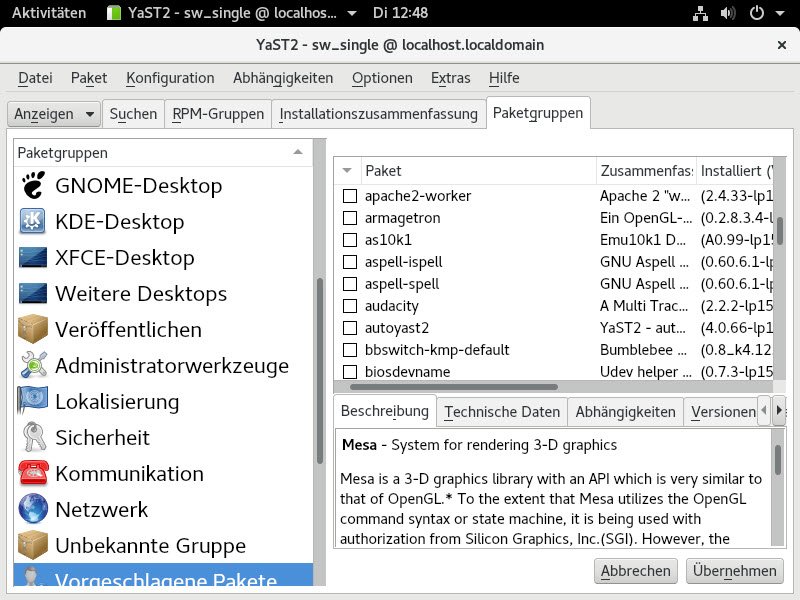This screenshot has height=600, width=800.
Task: Click the Kommunikation red telephone icon
Action: coord(33,473)
